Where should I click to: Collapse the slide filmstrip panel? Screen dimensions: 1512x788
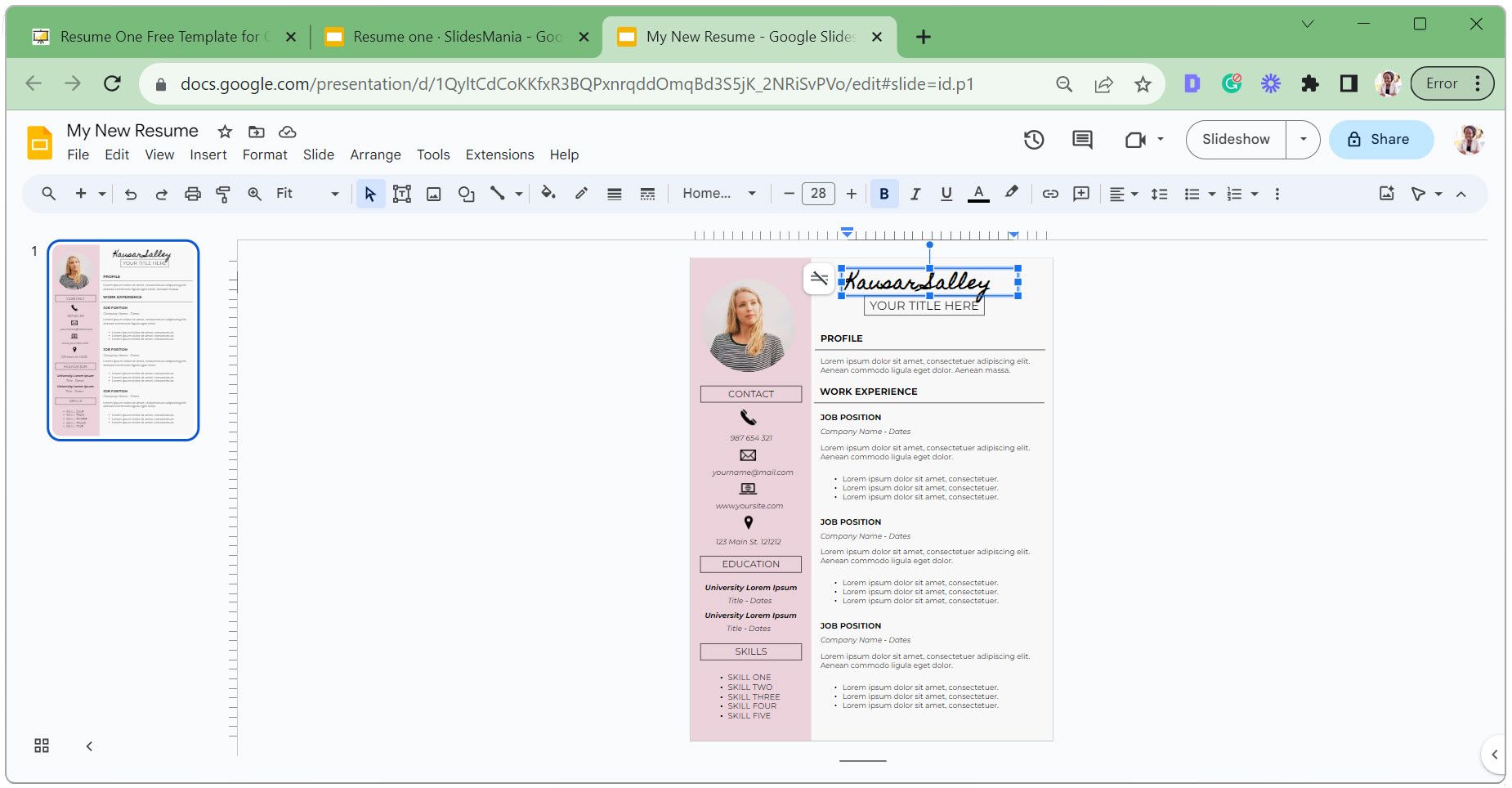pos(89,745)
